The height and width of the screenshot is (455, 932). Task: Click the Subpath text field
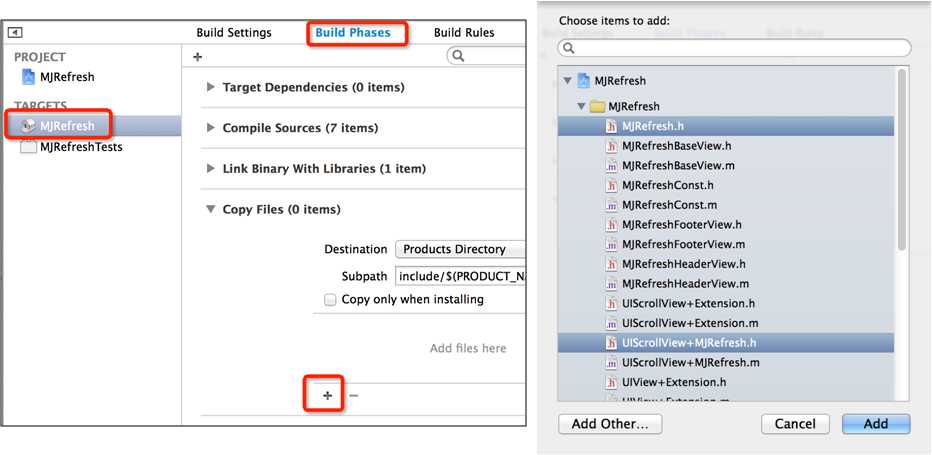(x=460, y=277)
